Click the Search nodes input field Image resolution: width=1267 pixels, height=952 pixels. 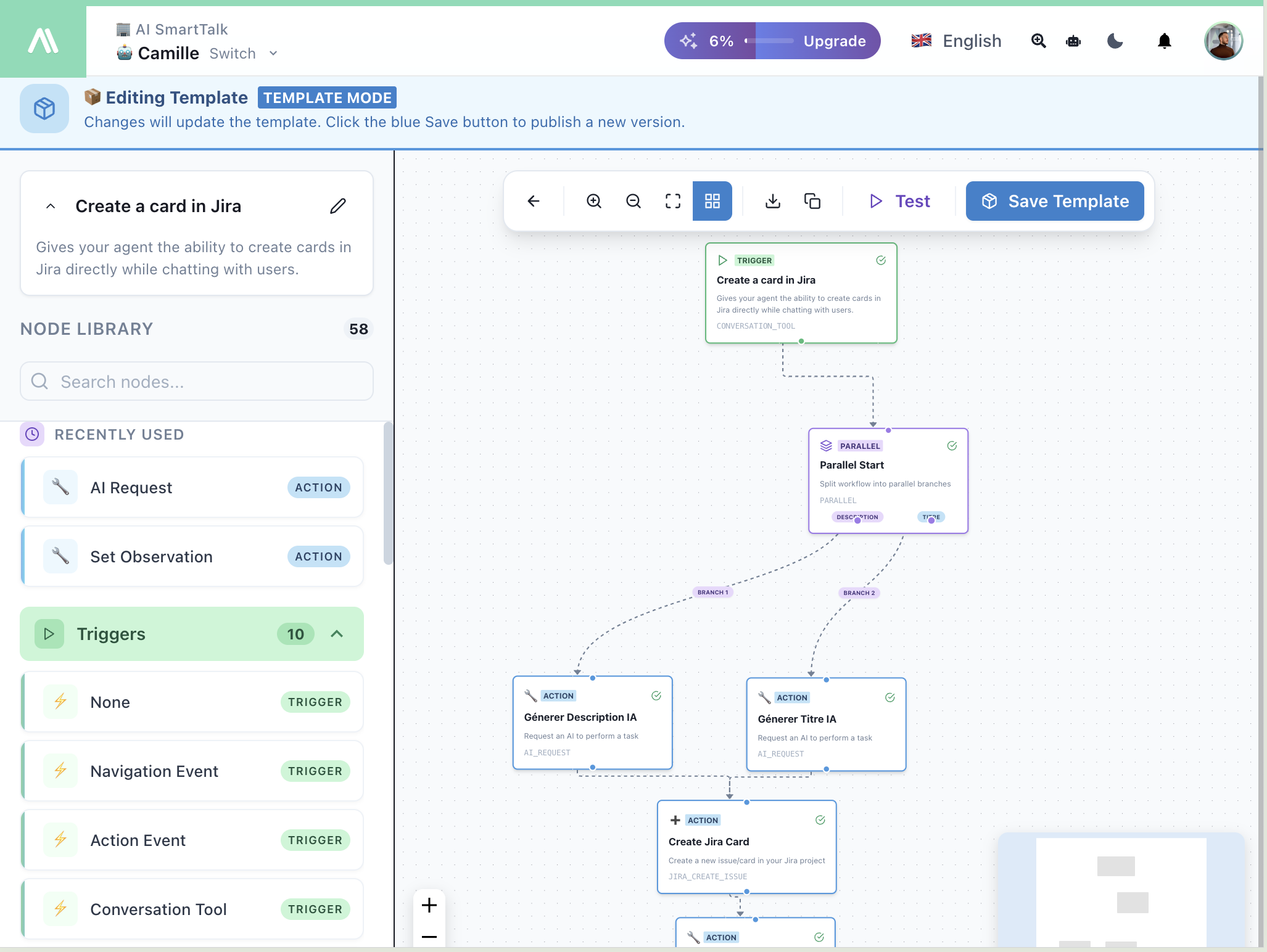pyautogui.click(x=196, y=382)
